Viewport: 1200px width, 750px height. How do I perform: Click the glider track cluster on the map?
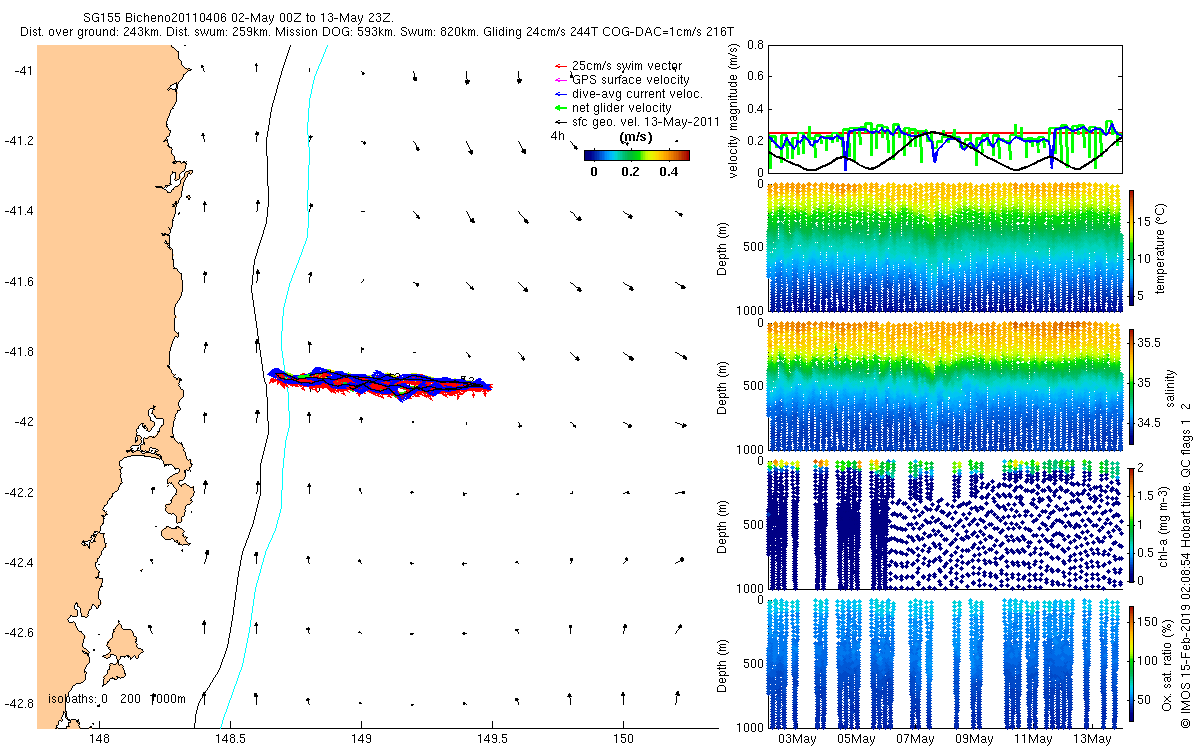tap(382, 383)
